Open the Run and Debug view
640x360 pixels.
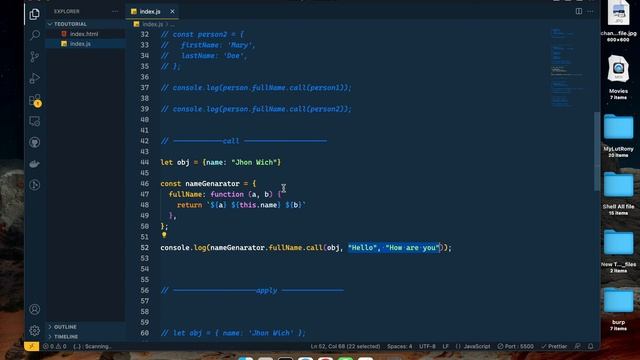35,78
